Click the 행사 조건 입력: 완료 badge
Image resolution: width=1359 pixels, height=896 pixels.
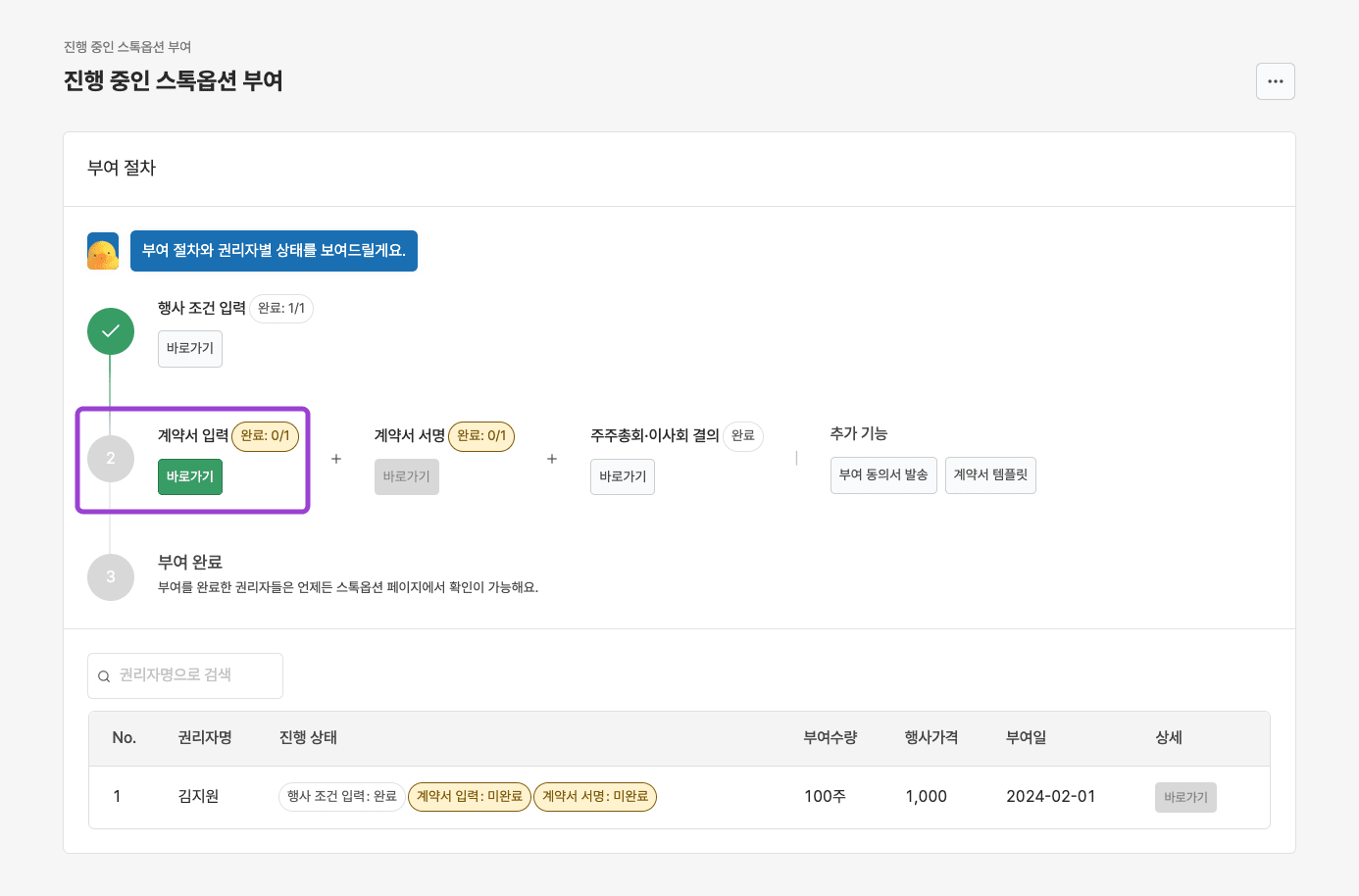point(341,797)
